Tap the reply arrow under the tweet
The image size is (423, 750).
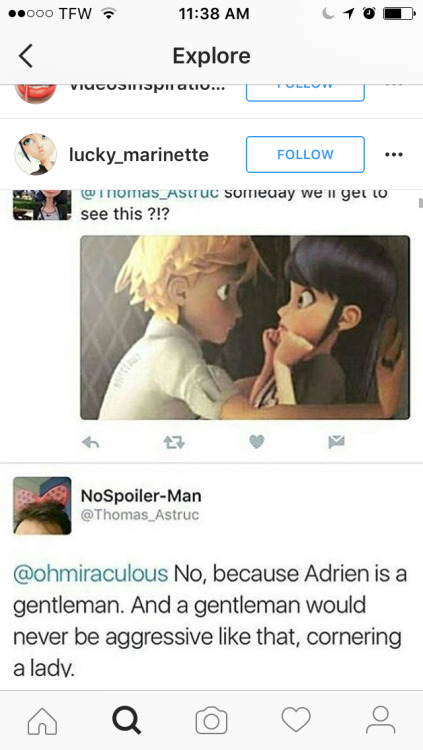click(x=90, y=442)
